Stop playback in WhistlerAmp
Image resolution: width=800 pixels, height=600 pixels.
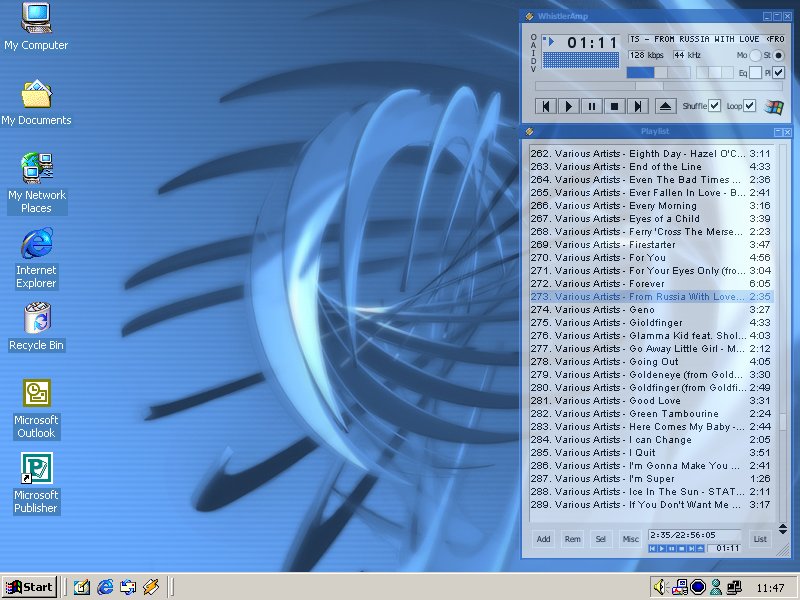click(x=614, y=106)
